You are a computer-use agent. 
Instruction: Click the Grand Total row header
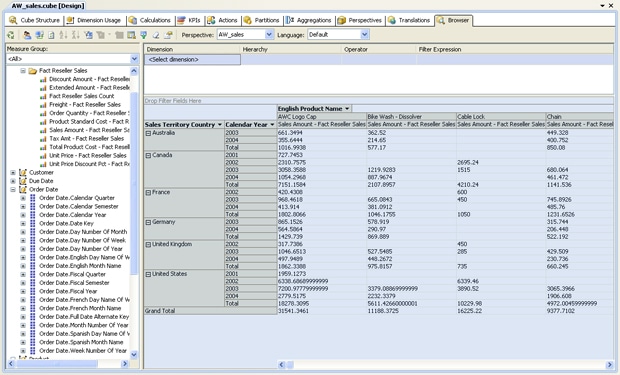click(x=210, y=311)
